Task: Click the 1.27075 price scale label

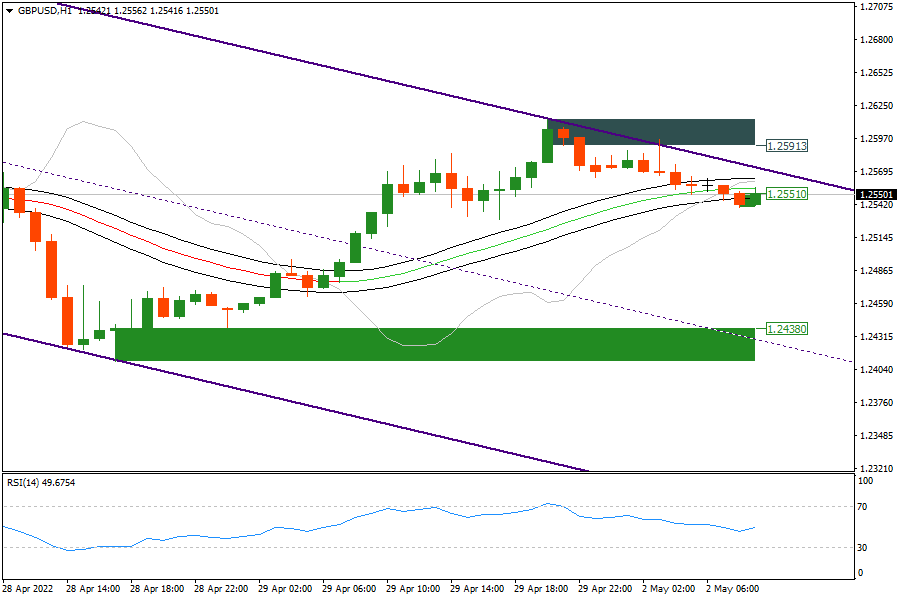Action: (x=876, y=7)
